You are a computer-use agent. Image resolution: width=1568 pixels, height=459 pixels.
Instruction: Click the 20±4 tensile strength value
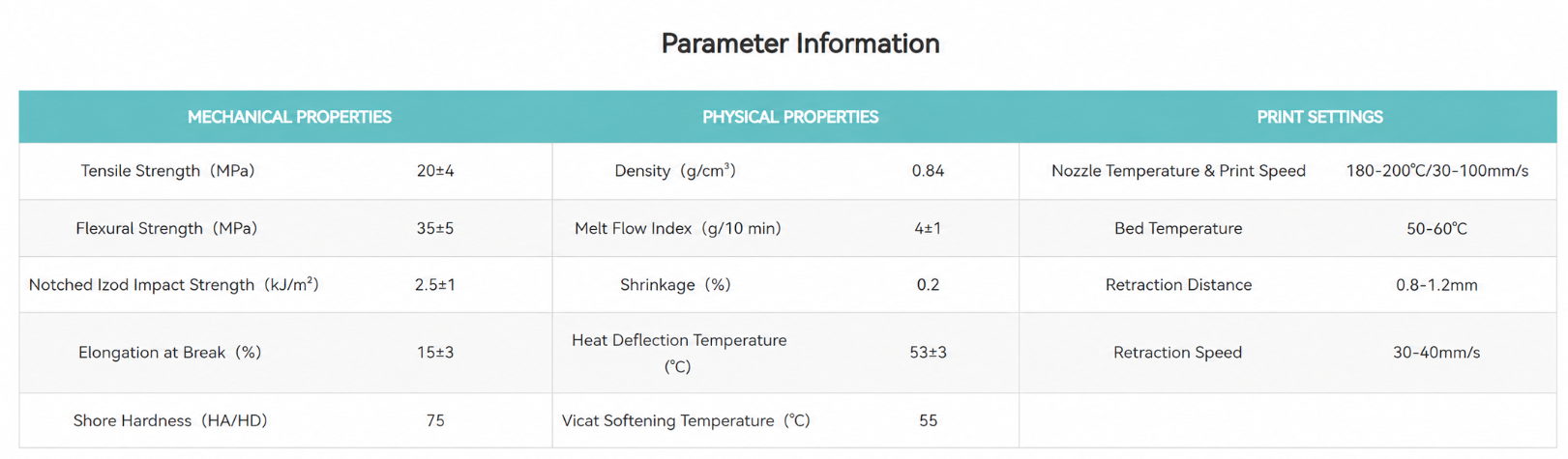[x=435, y=171]
